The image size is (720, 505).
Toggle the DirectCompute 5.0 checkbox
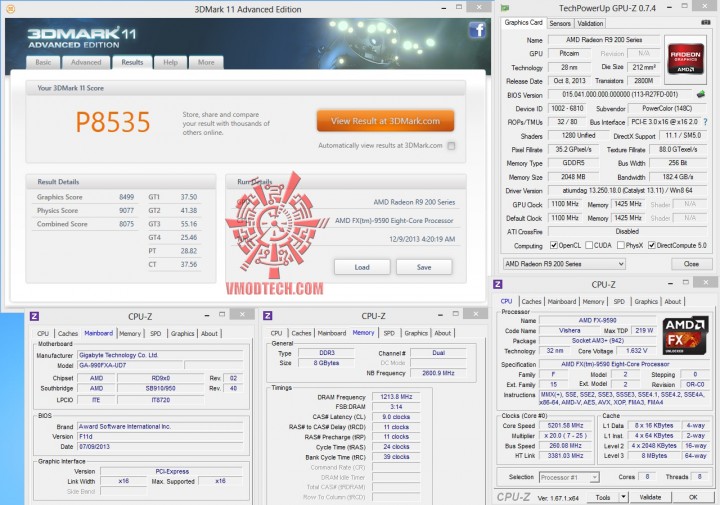click(652, 245)
